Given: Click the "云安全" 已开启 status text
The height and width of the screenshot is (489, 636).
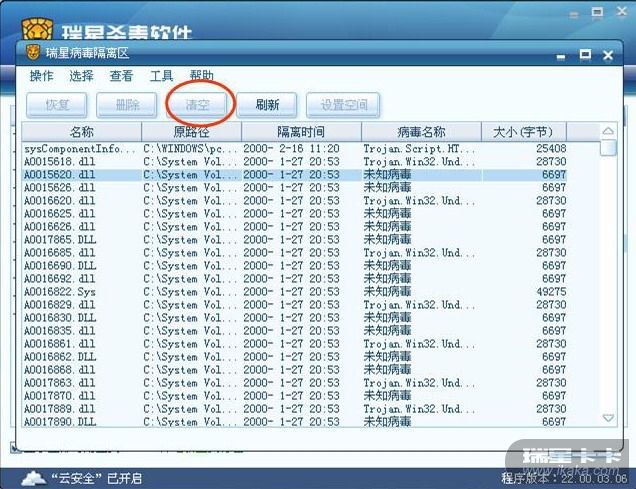Looking at the screenshot, I should tap(97, 478).
